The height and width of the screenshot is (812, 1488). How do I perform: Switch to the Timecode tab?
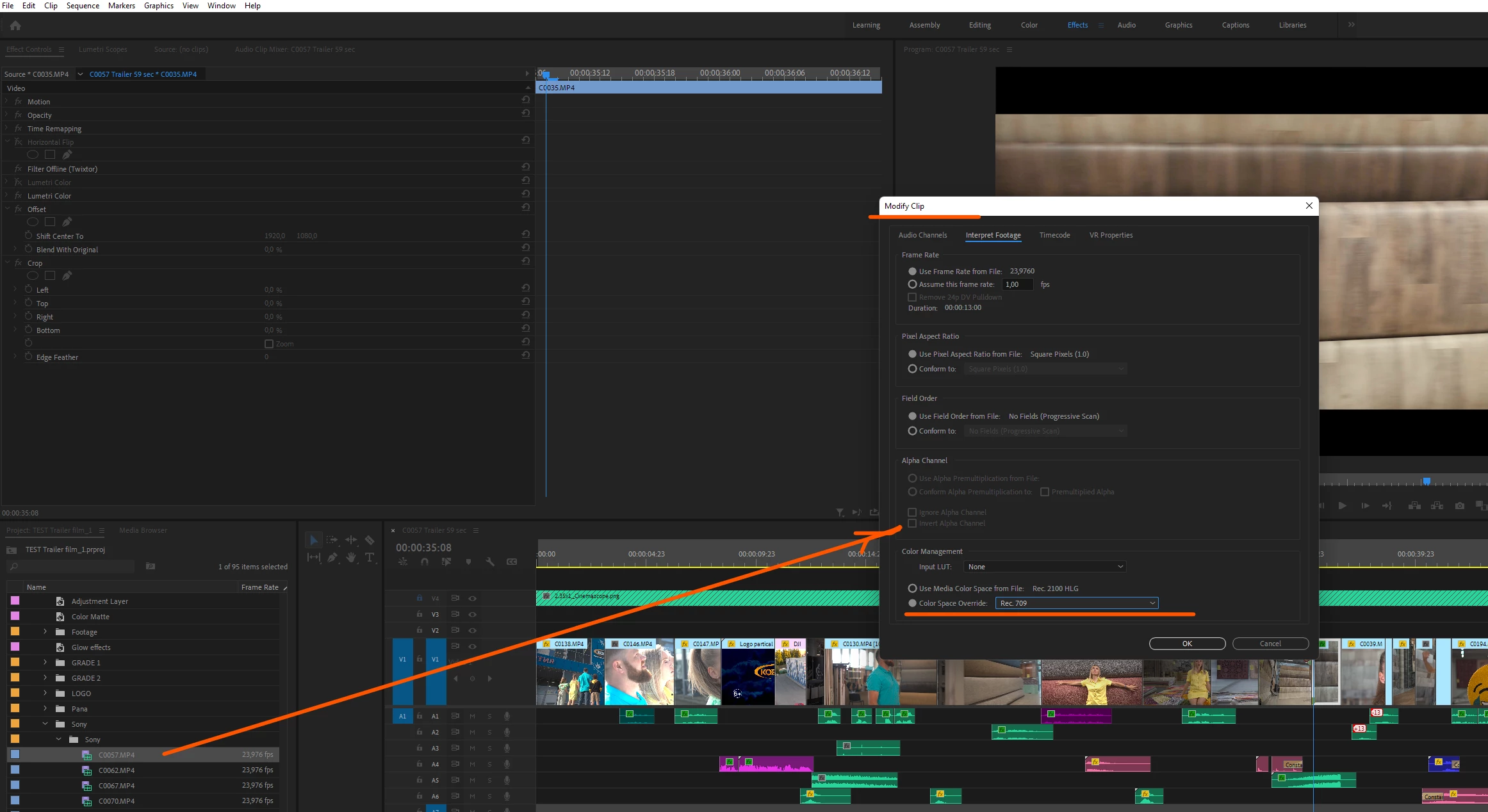(x=1054, y=235)
